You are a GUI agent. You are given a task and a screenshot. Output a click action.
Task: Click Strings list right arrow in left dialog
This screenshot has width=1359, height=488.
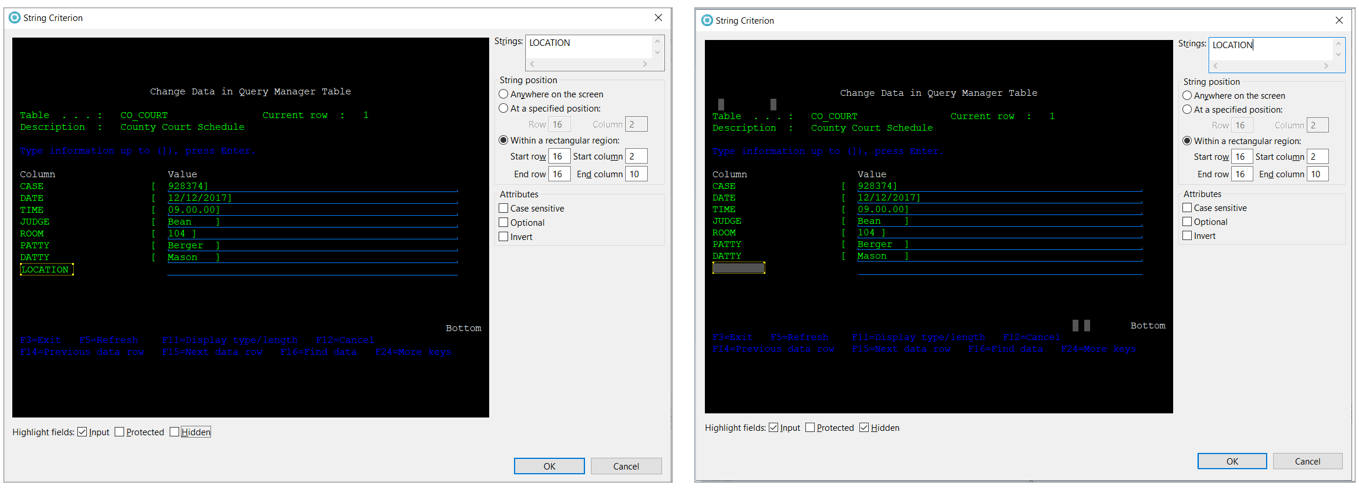pyautogui.click(x=644, y=64)
